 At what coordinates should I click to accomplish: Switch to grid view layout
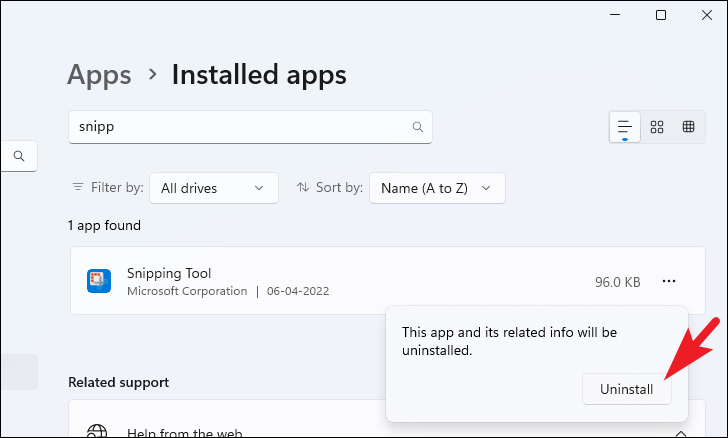click(x=656, y=127)
